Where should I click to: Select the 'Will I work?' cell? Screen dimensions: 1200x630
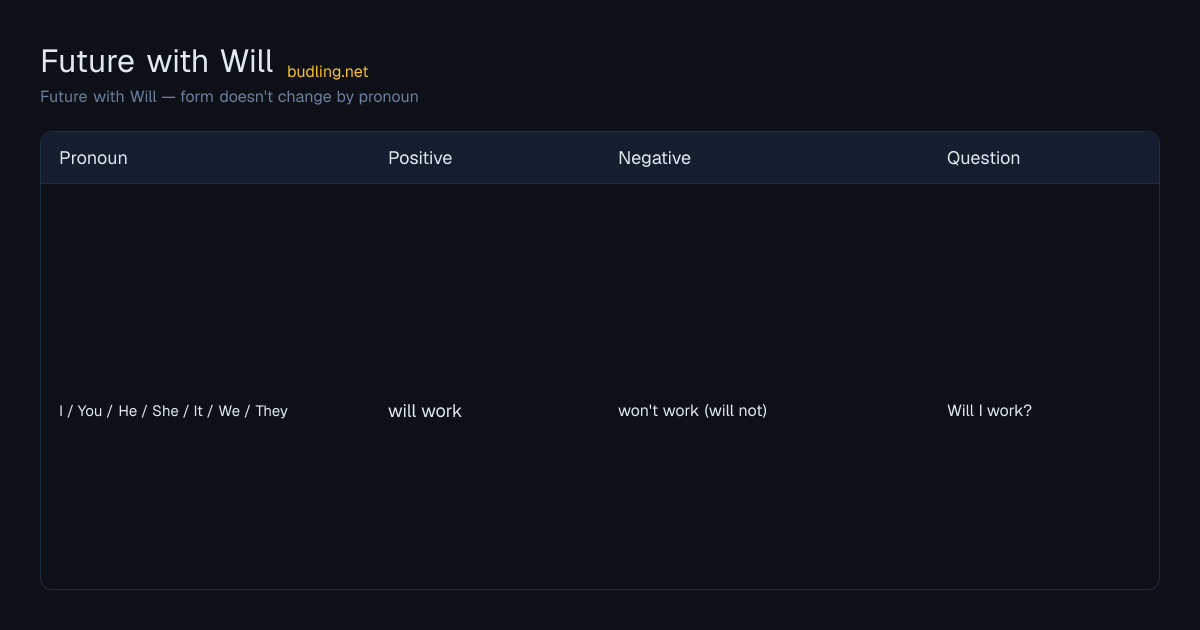[x=989, y=411]
